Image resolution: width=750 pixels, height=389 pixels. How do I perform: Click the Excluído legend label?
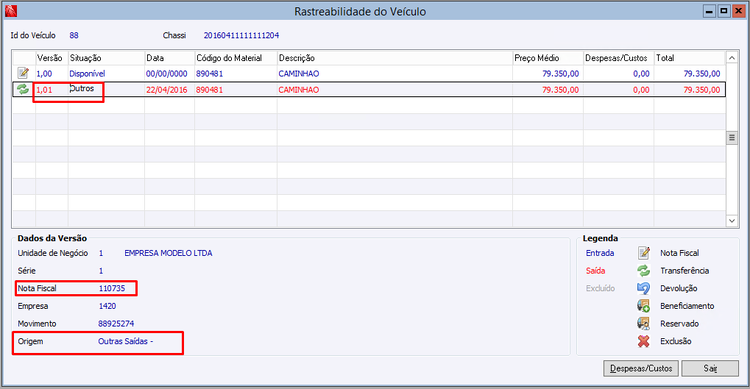click(600, 289)
